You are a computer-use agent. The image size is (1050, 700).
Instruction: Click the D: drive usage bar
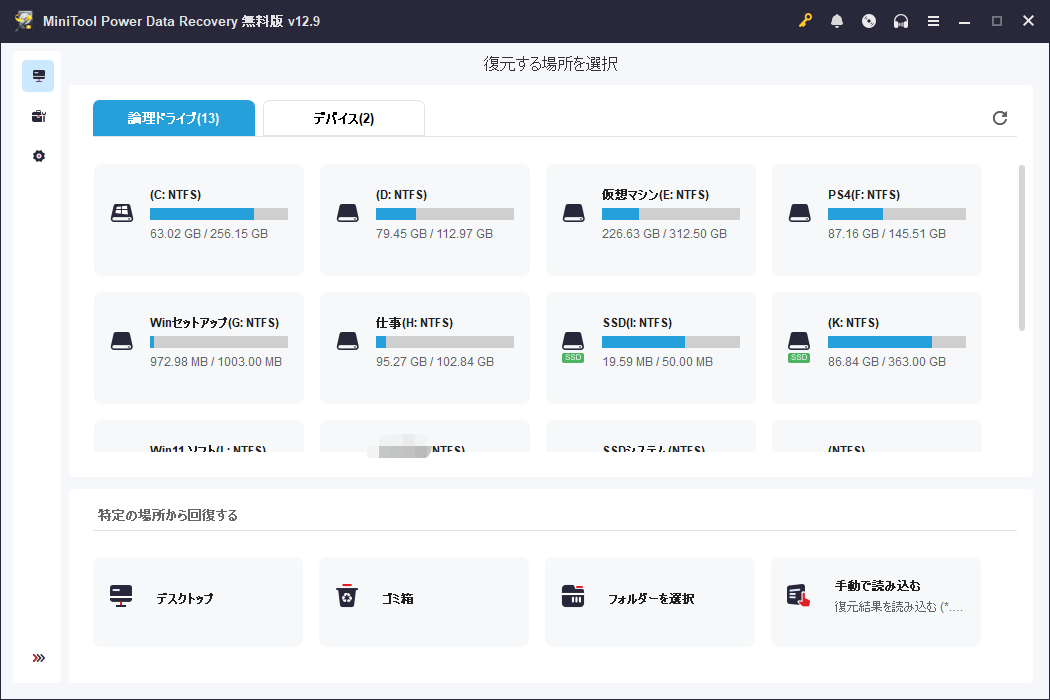[x=445, y=214]
